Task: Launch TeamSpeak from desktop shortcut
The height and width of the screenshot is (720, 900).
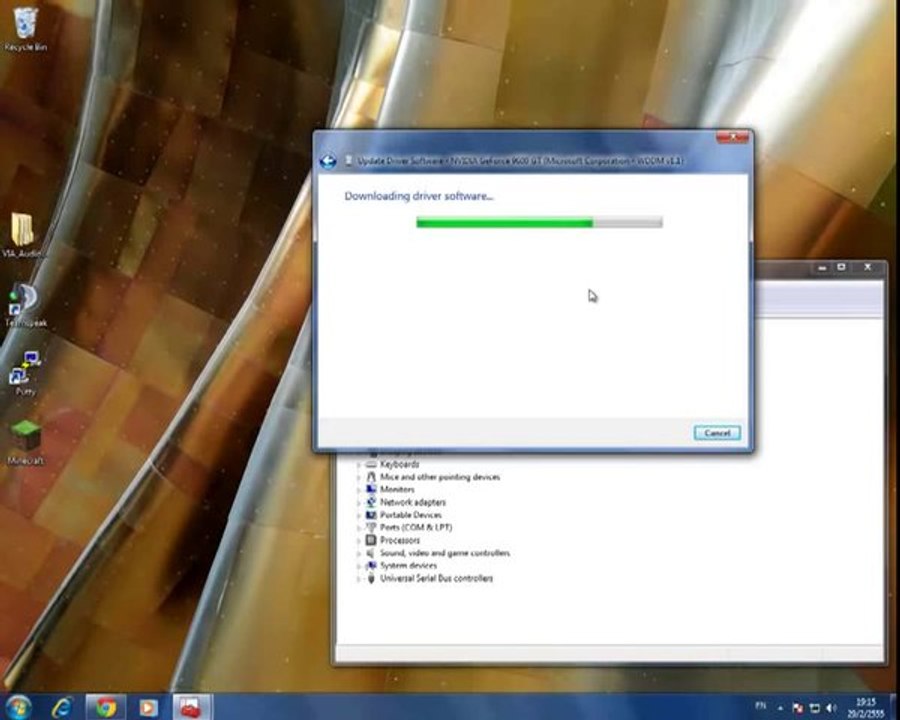Action: pyautogui.click(x=25, y=305)
